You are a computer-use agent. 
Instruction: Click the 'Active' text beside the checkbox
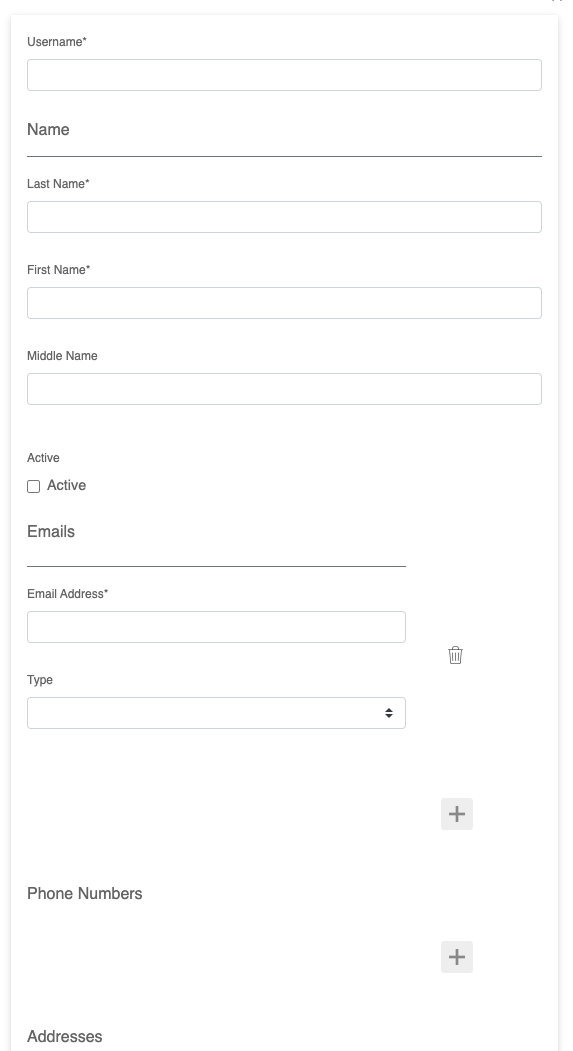point(66,485)
